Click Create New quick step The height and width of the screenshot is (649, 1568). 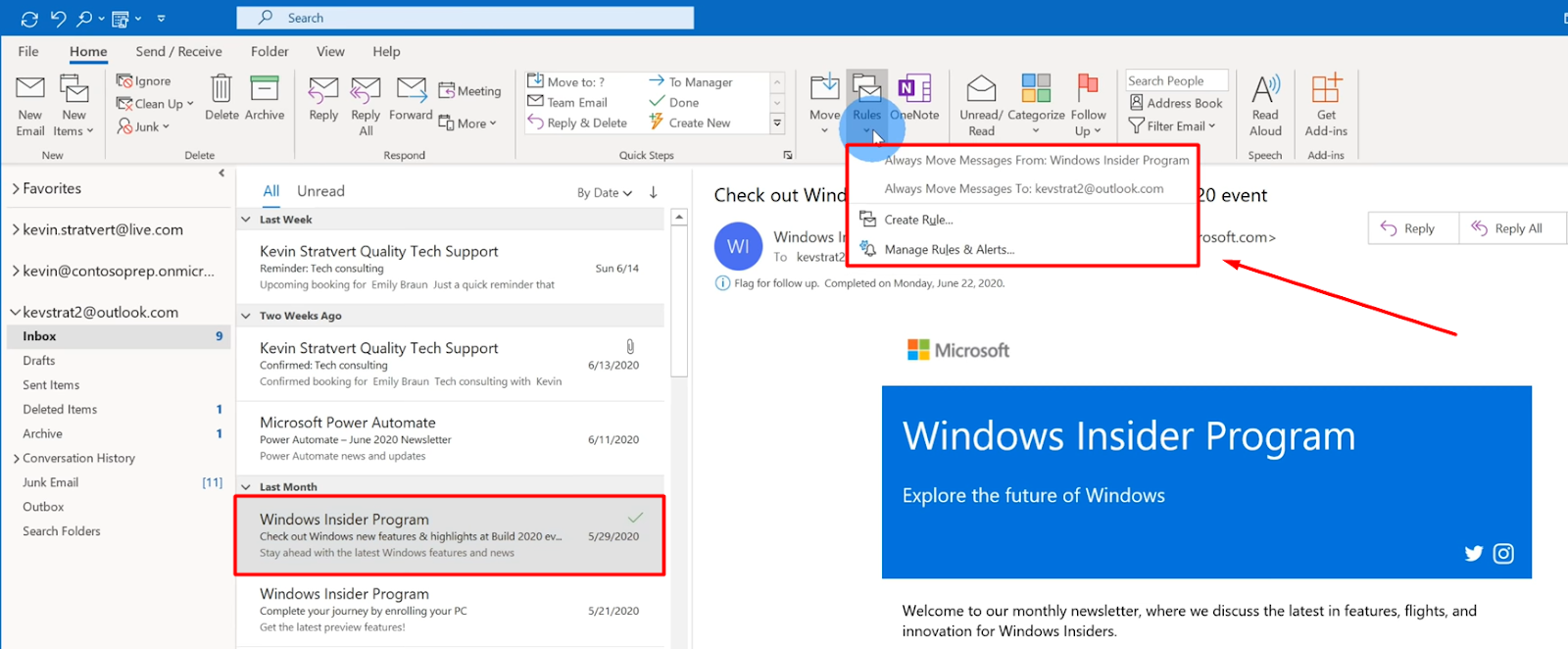click(x=690, y=123)
